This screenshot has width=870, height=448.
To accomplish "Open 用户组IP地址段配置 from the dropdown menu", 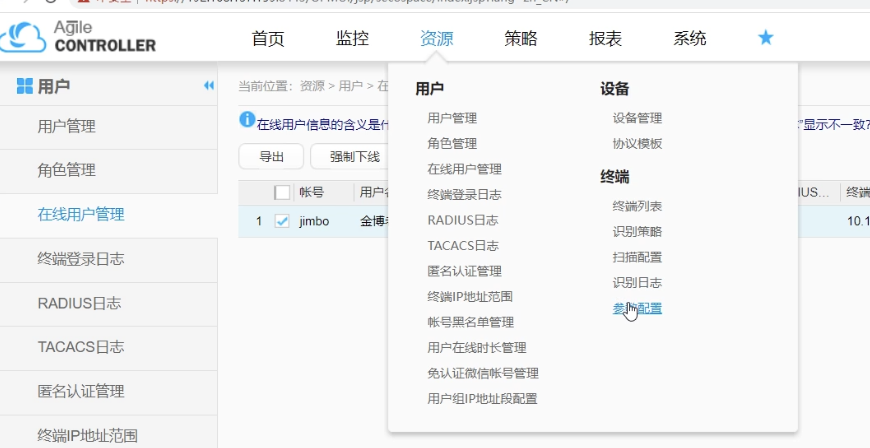I will [x=482, y=399].
